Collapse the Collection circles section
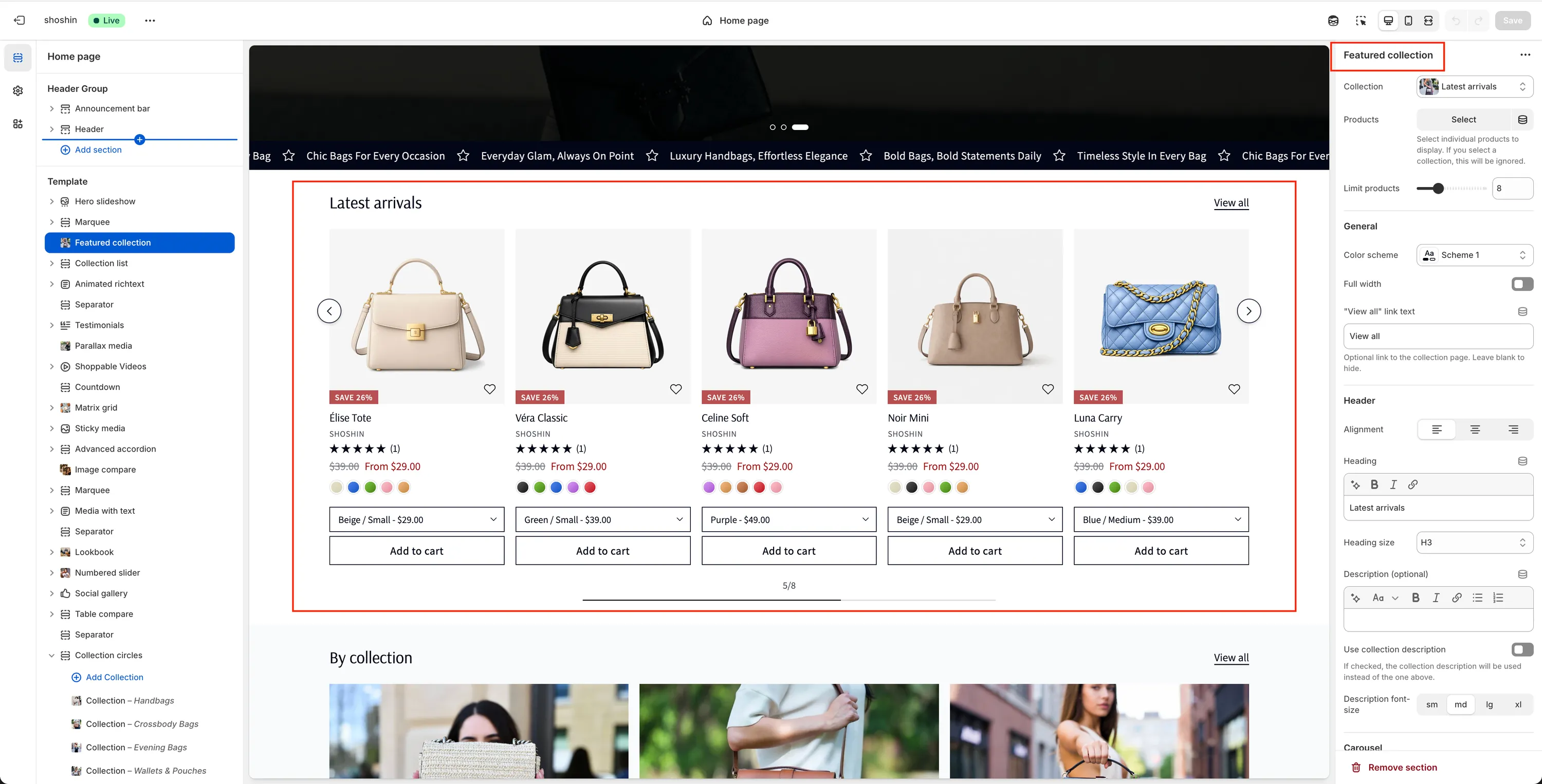The image size is (1542, 784). tap(51, 656)
